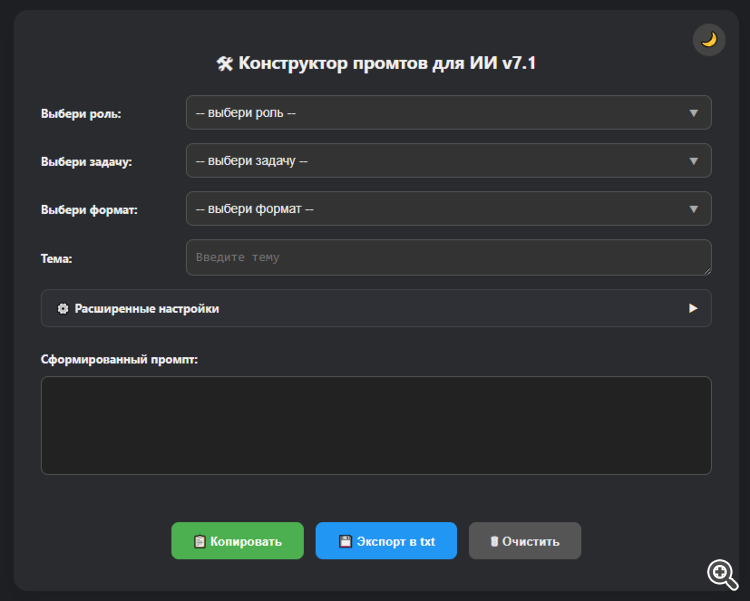Click the tools icon in the title
Viewport: 750px width, 601px height.
tap(224, 64)
